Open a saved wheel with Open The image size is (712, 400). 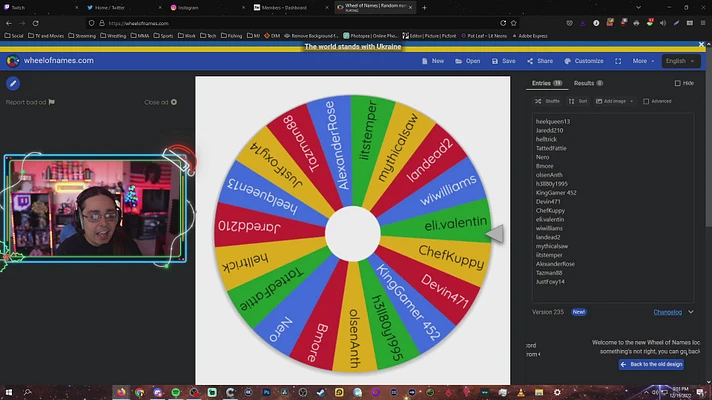[467, 61]
